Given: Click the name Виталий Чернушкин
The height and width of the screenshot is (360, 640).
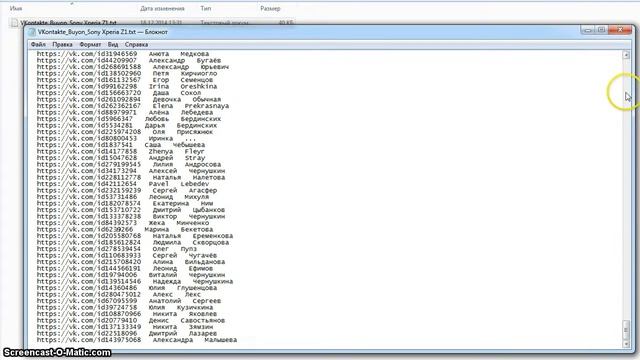Looking at the screenshot, I should click(187, 275).
